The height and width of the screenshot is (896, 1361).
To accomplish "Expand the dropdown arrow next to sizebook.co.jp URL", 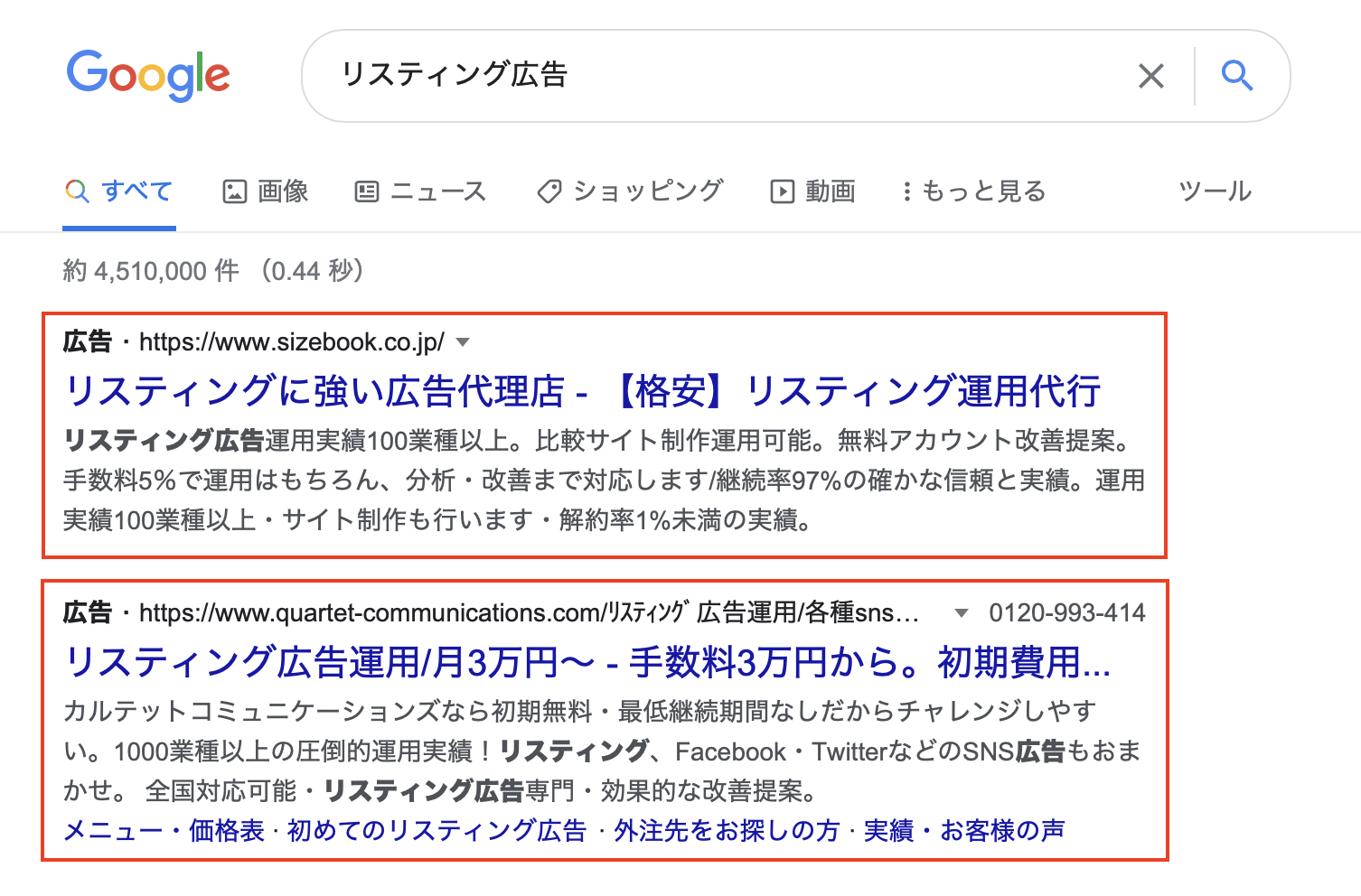I will [463, 342].
